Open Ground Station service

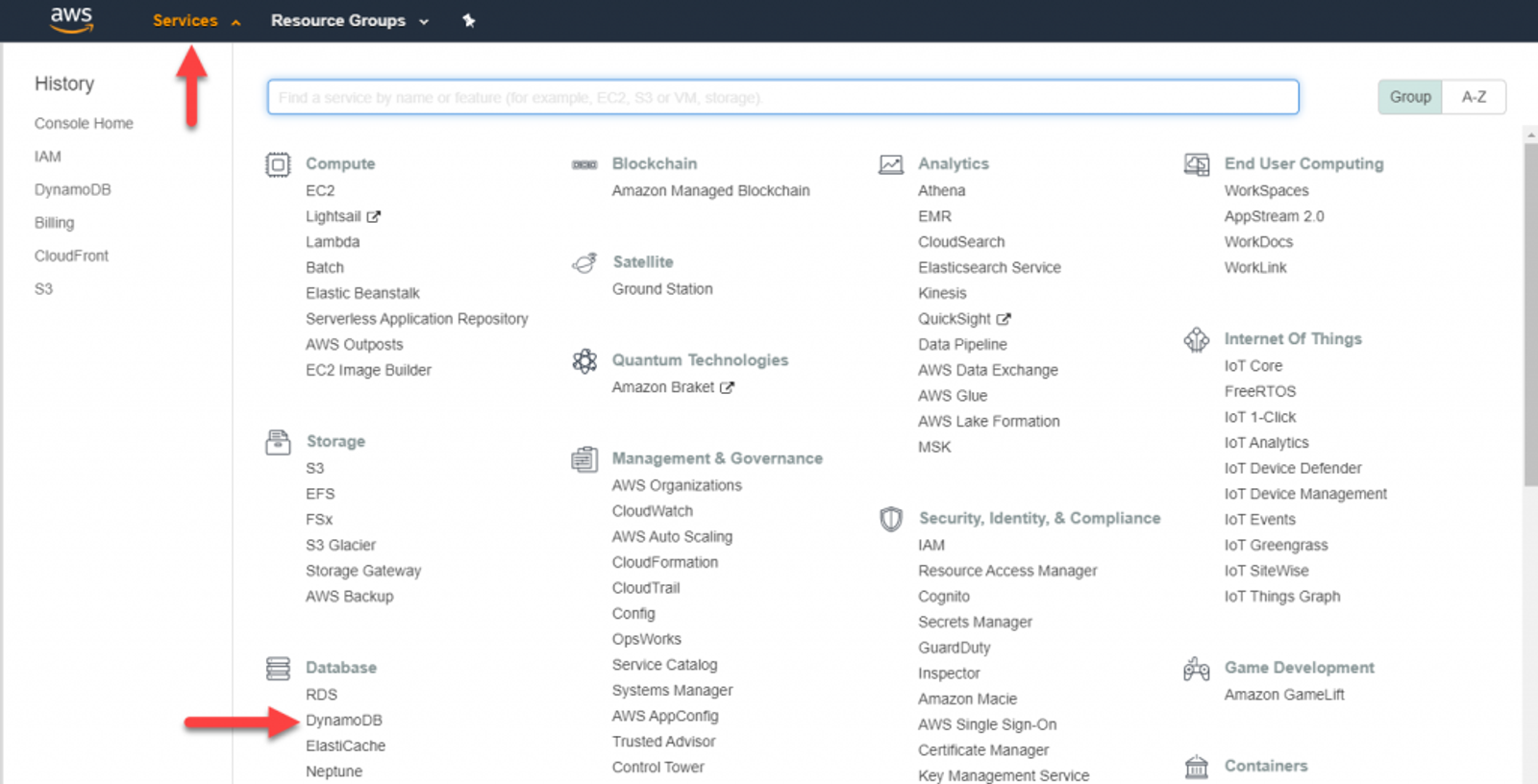pos(662,289)
